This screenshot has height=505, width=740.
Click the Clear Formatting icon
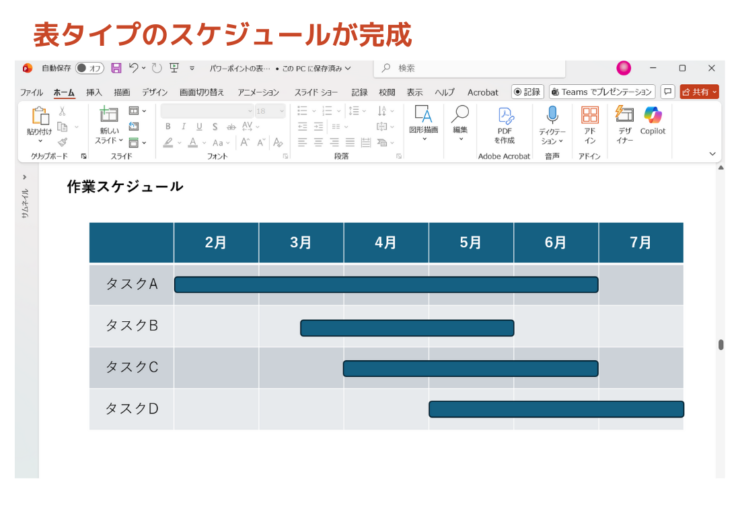pos(278,142)
